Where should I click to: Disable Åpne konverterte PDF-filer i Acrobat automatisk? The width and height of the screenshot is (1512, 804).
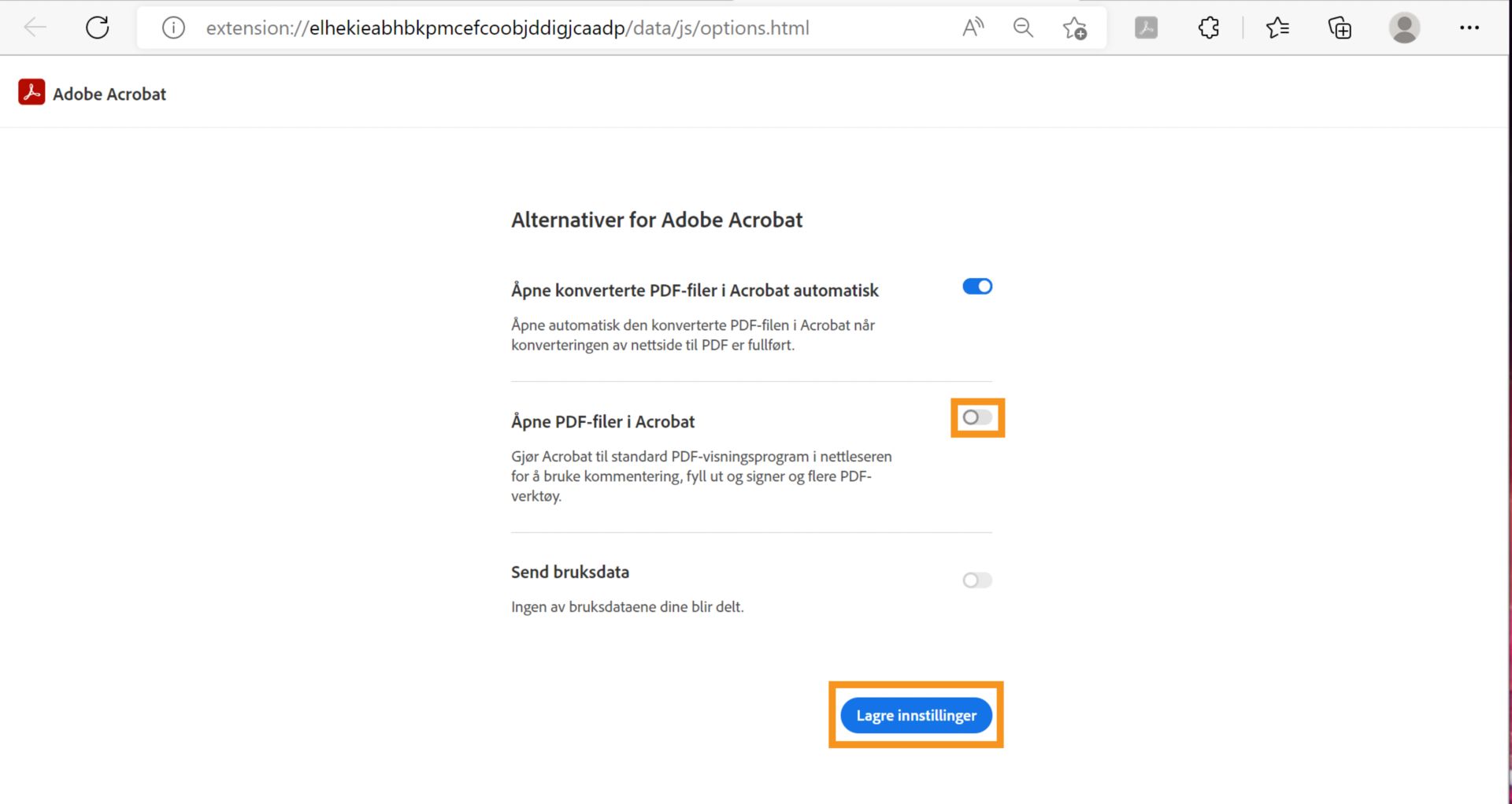976,286
